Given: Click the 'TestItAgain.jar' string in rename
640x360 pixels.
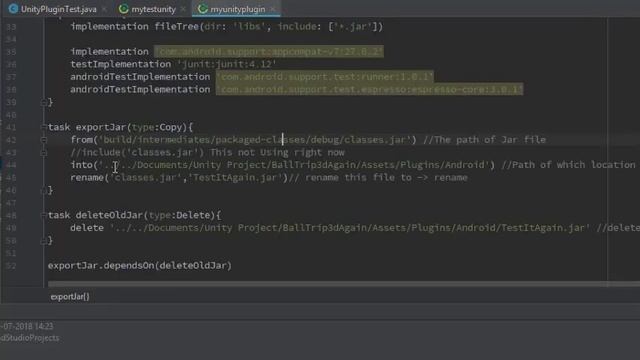Looking at the screenshot, I should tap(235, 178).
